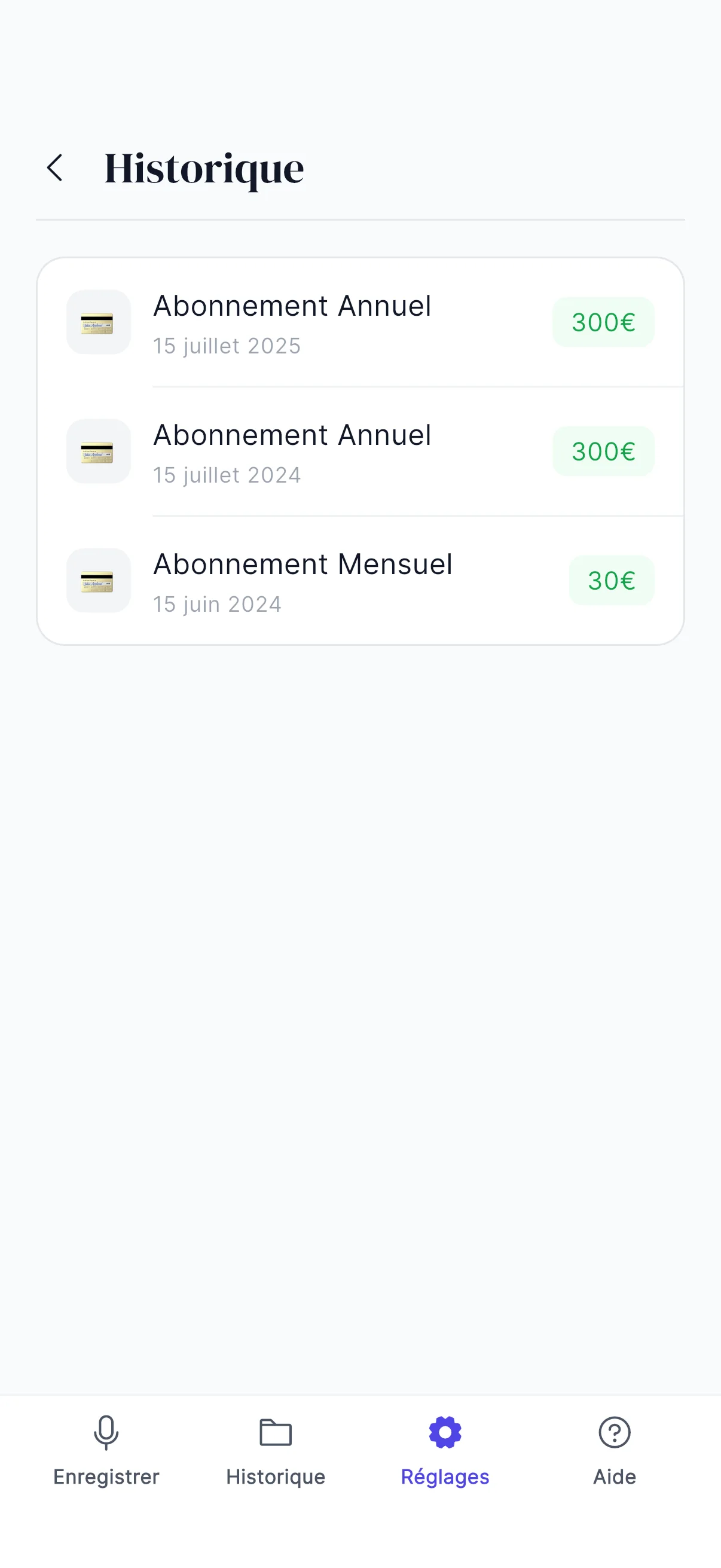Tap the question mark Aide icon
Screen dimensions: 721x1568
[x=614, y=1432]
